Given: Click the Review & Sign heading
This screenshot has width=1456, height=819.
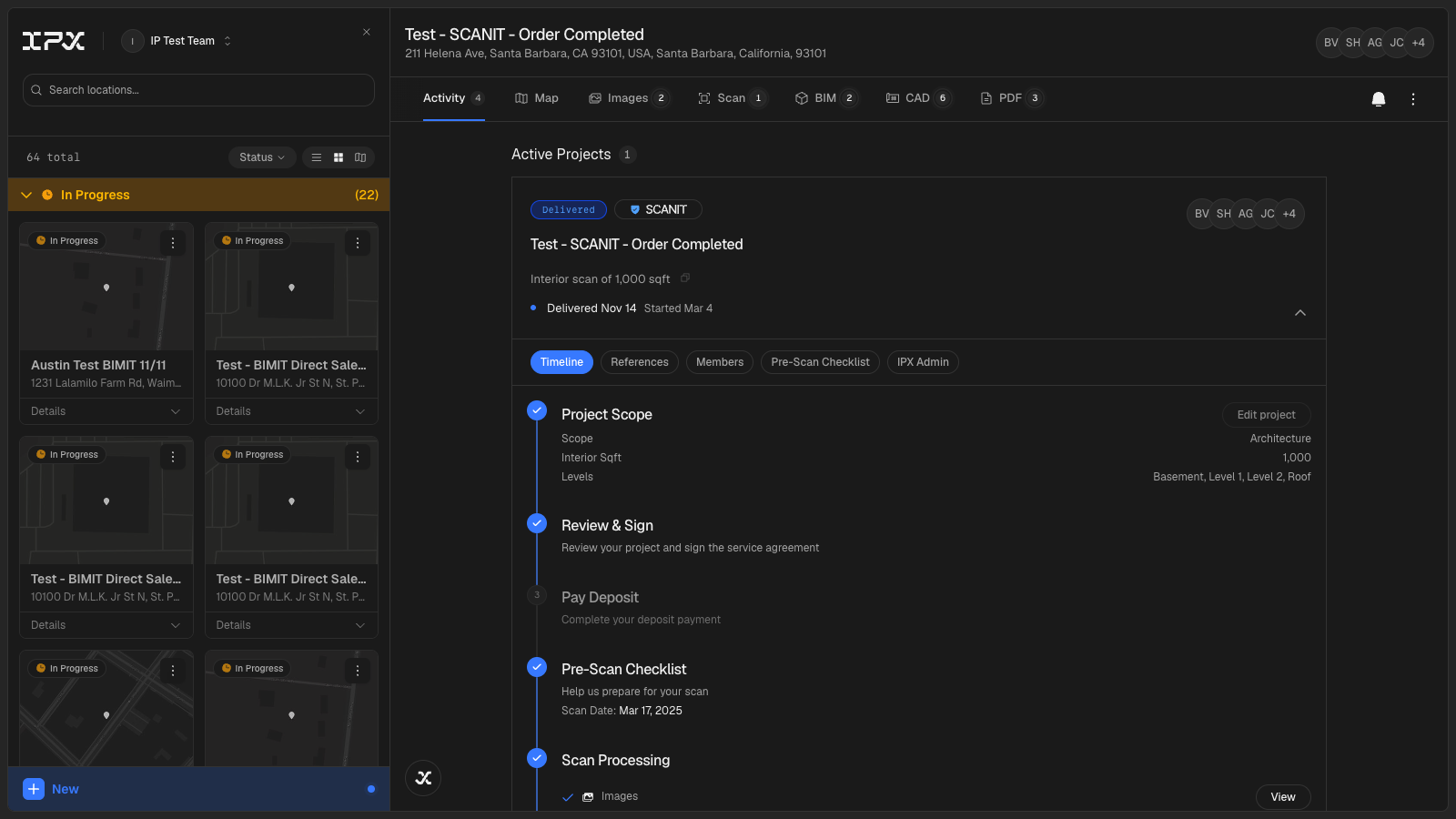Looking at the screenshot, I should 607,525.
